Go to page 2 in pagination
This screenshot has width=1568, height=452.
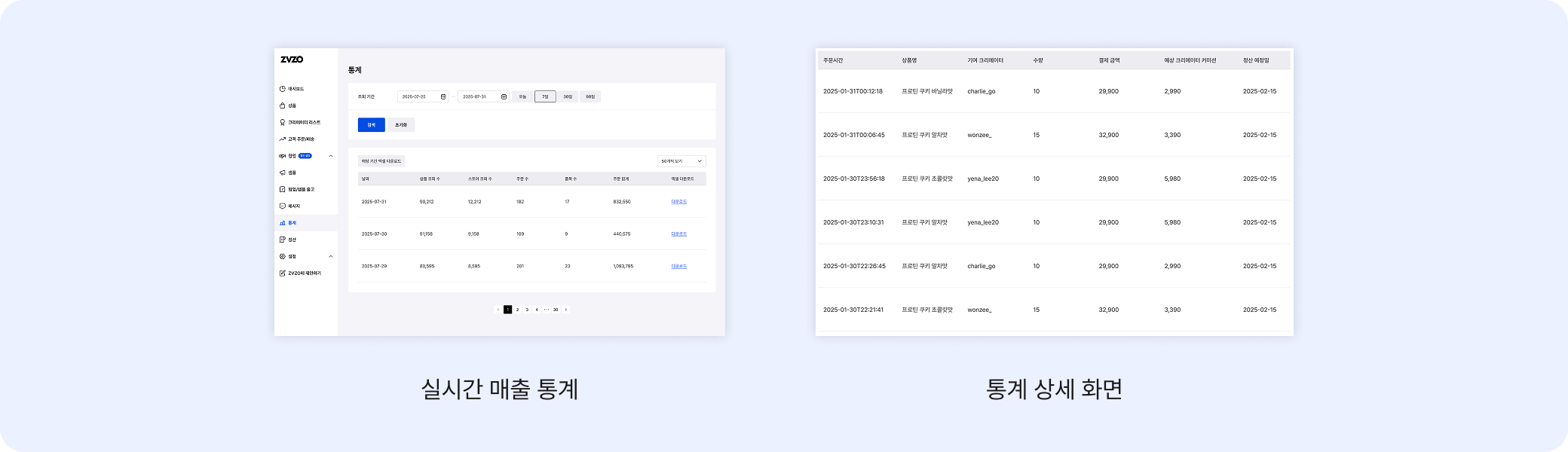[x=517, y=310]
